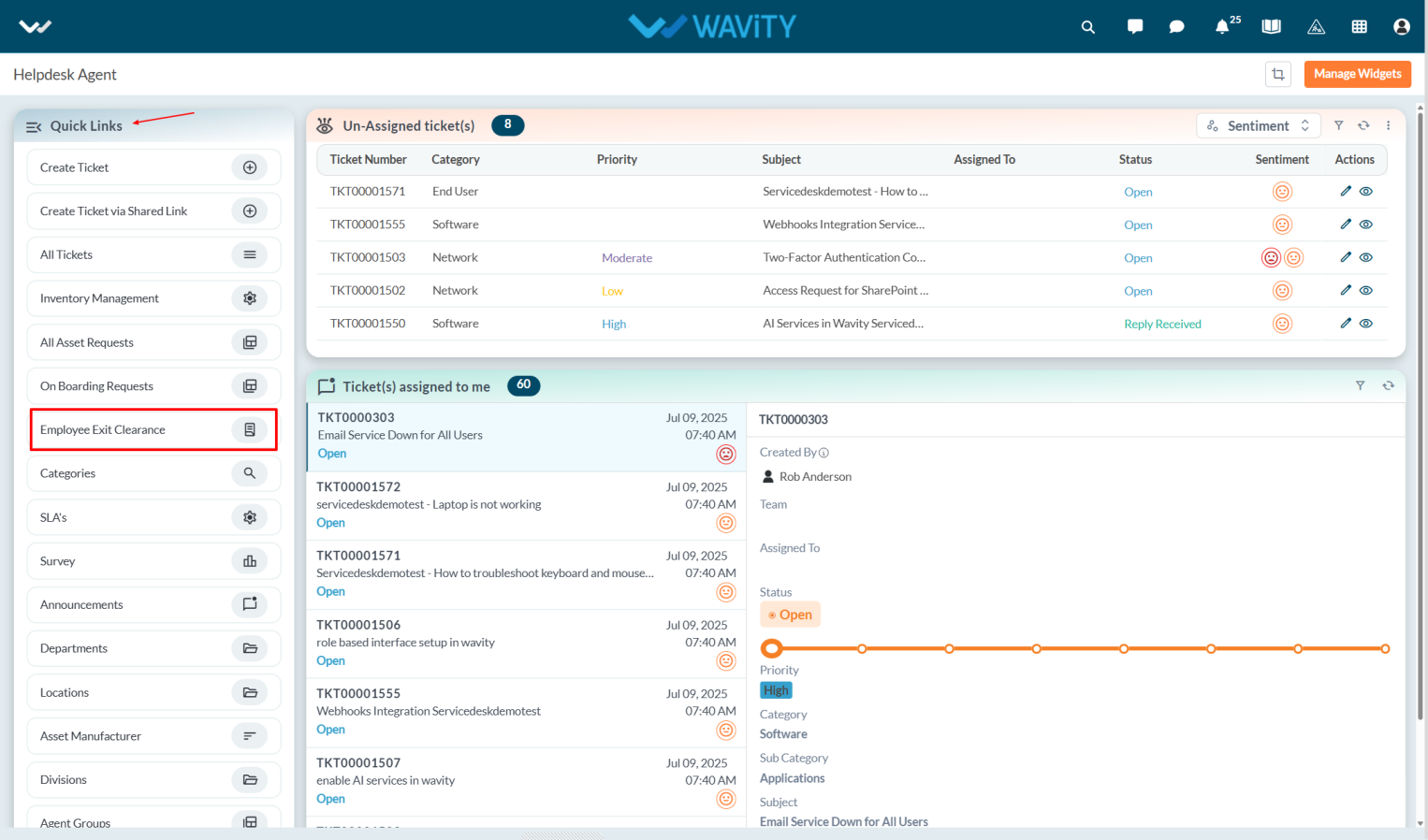The height and width of the screenshot is (840, 1428).
Task: Click plus icon for Create Ticket via Shared Link
Action: 250,211
